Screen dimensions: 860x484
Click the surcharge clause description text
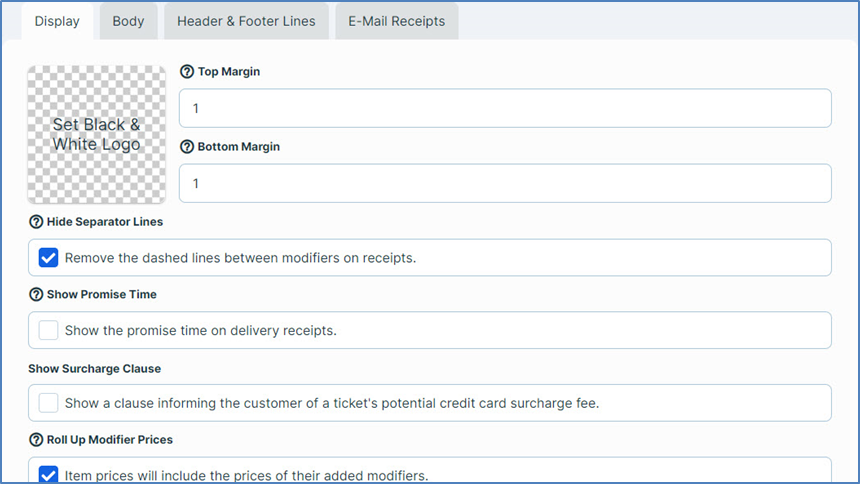coord(331,403)
